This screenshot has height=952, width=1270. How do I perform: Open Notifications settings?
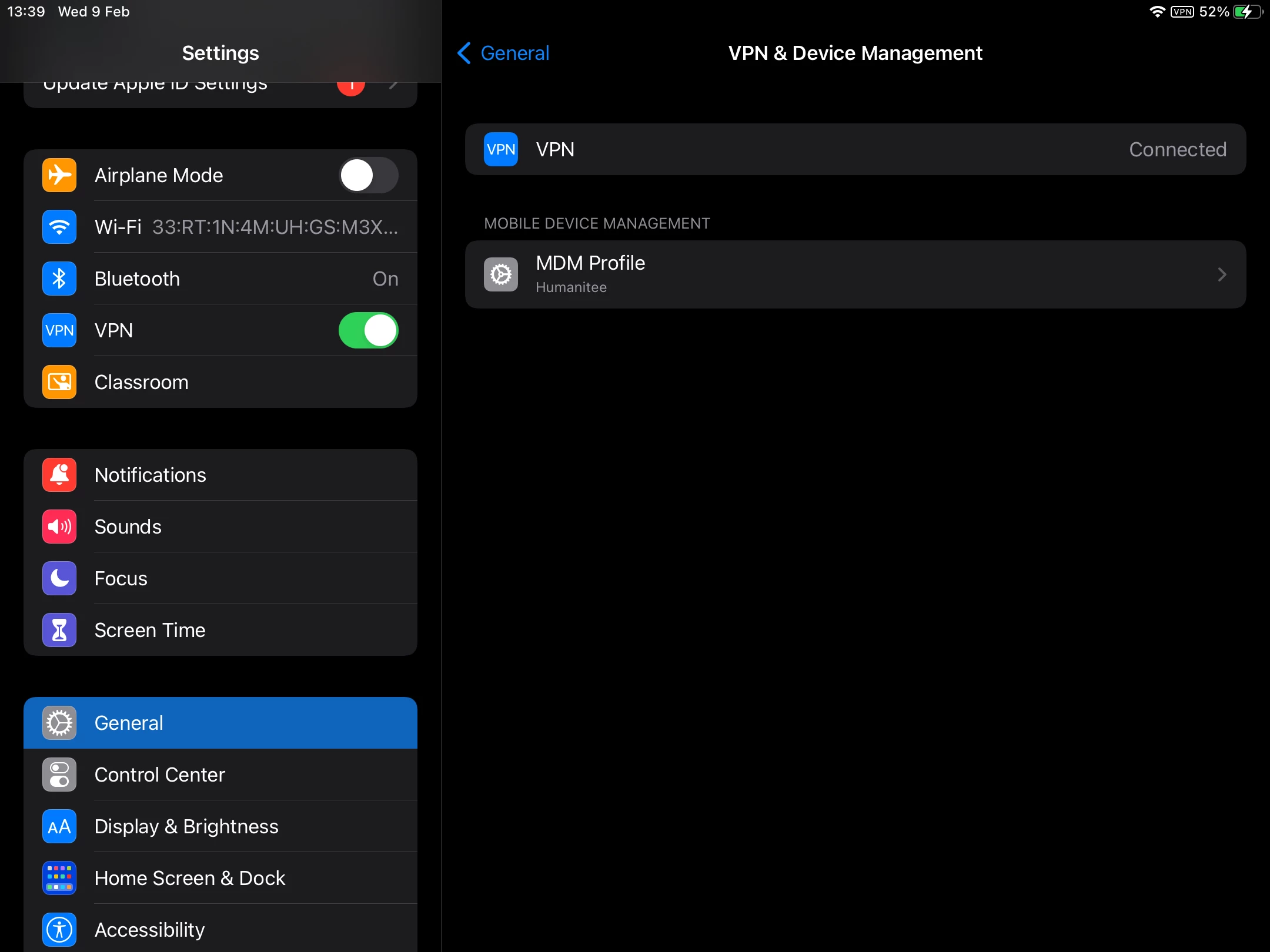tap(220, 475)
